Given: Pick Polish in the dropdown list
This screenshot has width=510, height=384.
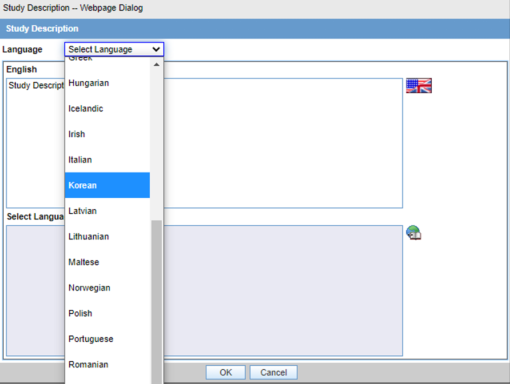Looking at the screenshot, I should (x=107, y=313).
